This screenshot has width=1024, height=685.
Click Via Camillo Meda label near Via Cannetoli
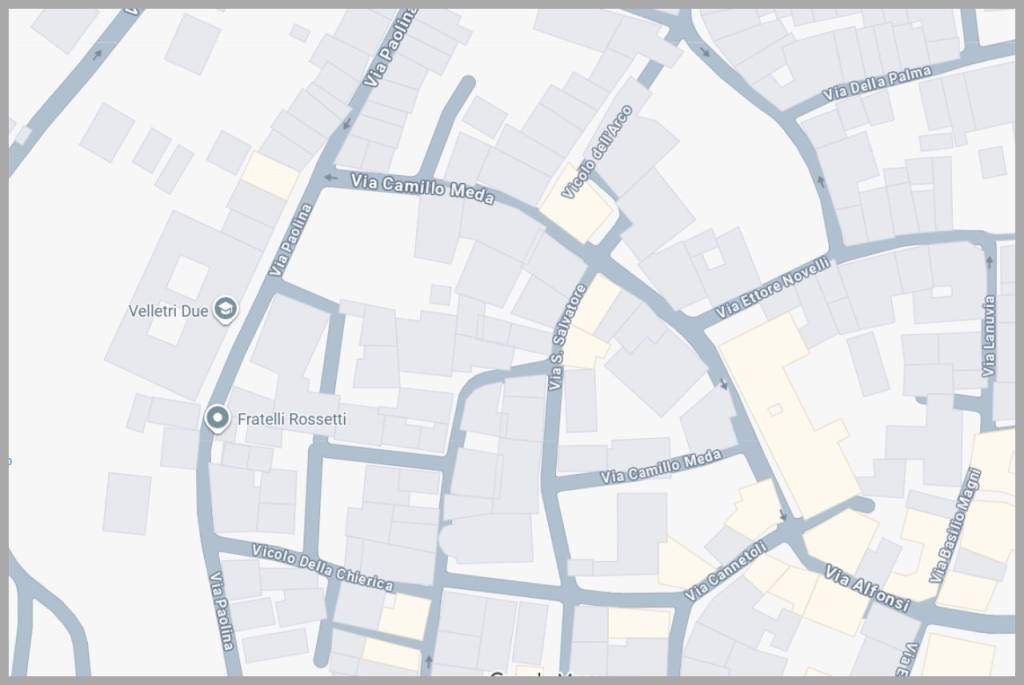661,467
